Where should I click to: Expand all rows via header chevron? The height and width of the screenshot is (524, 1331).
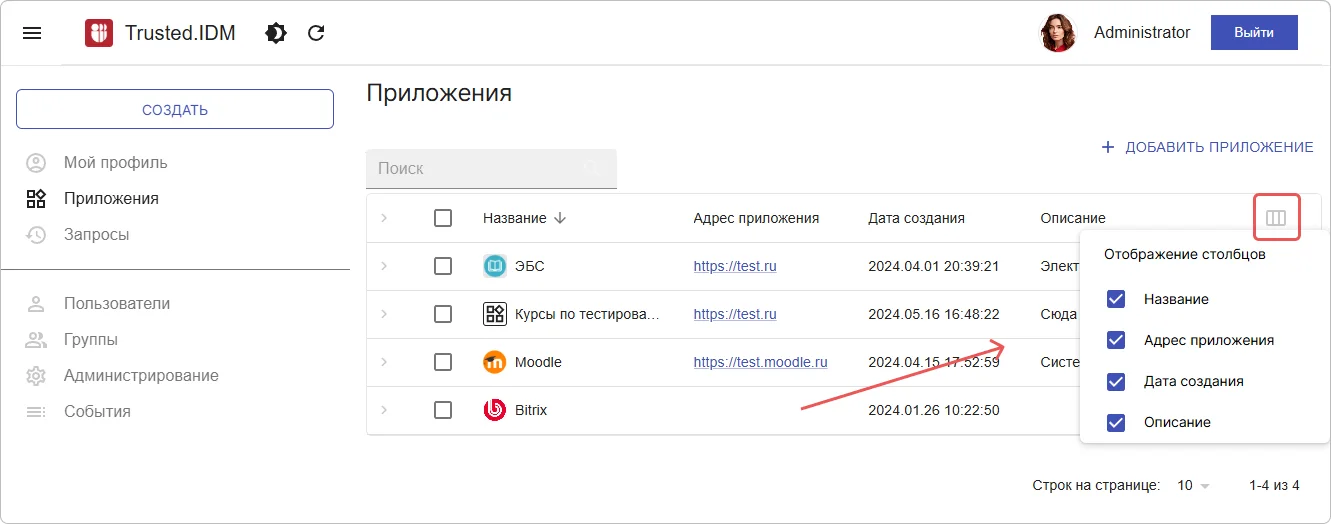pos(384,218)
